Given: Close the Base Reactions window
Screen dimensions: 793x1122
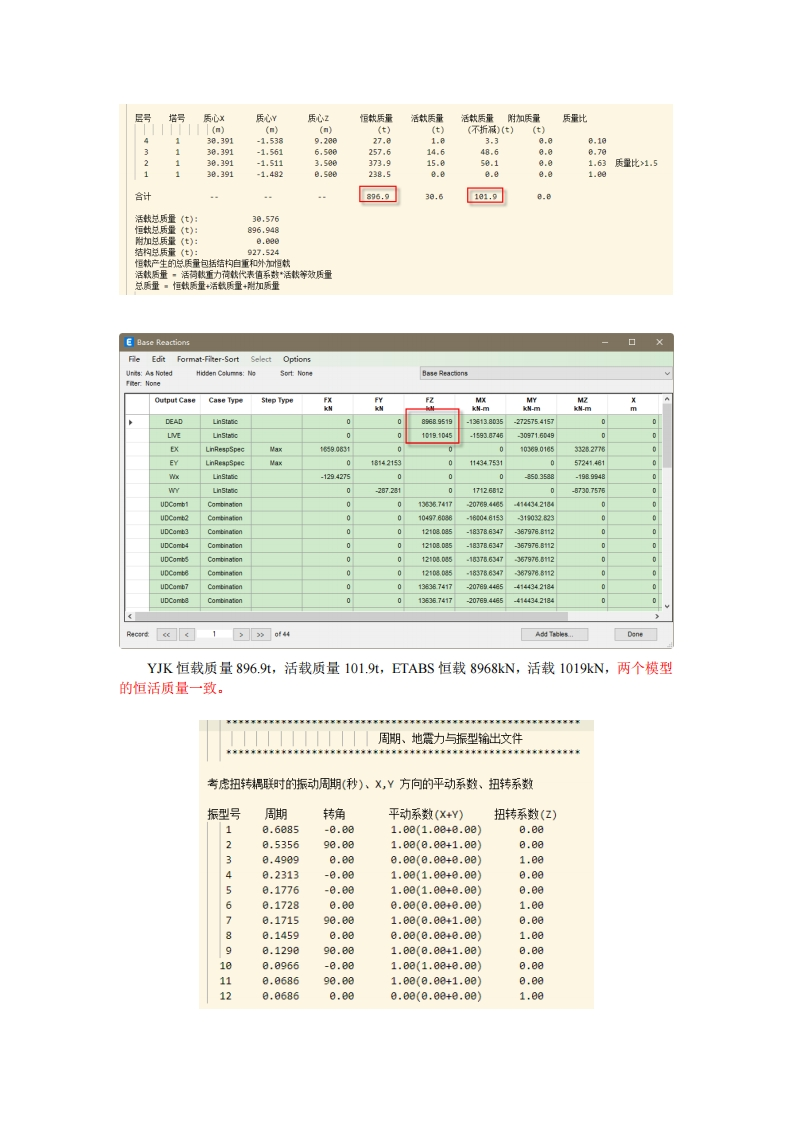Looking at the screenshot, I should (x=659, y=342).
